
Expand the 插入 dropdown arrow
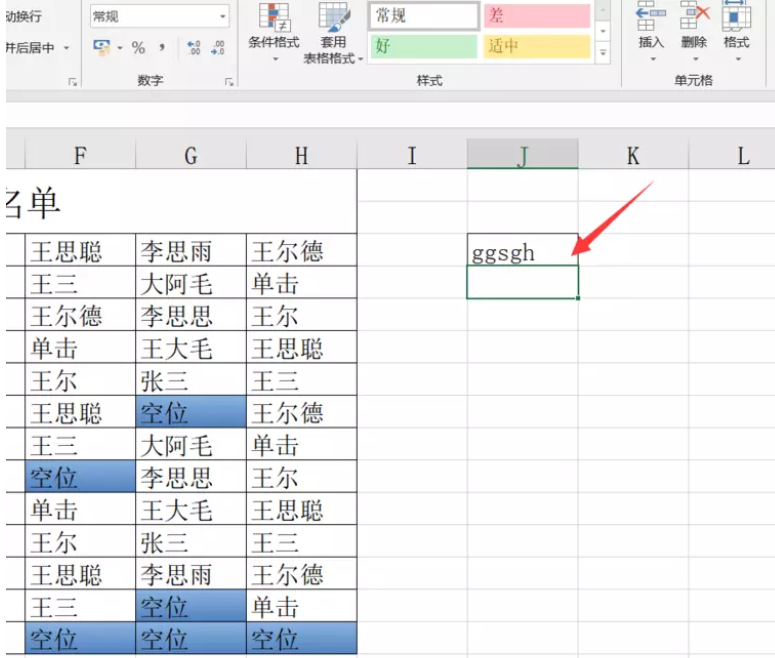(x=652, y=59)
